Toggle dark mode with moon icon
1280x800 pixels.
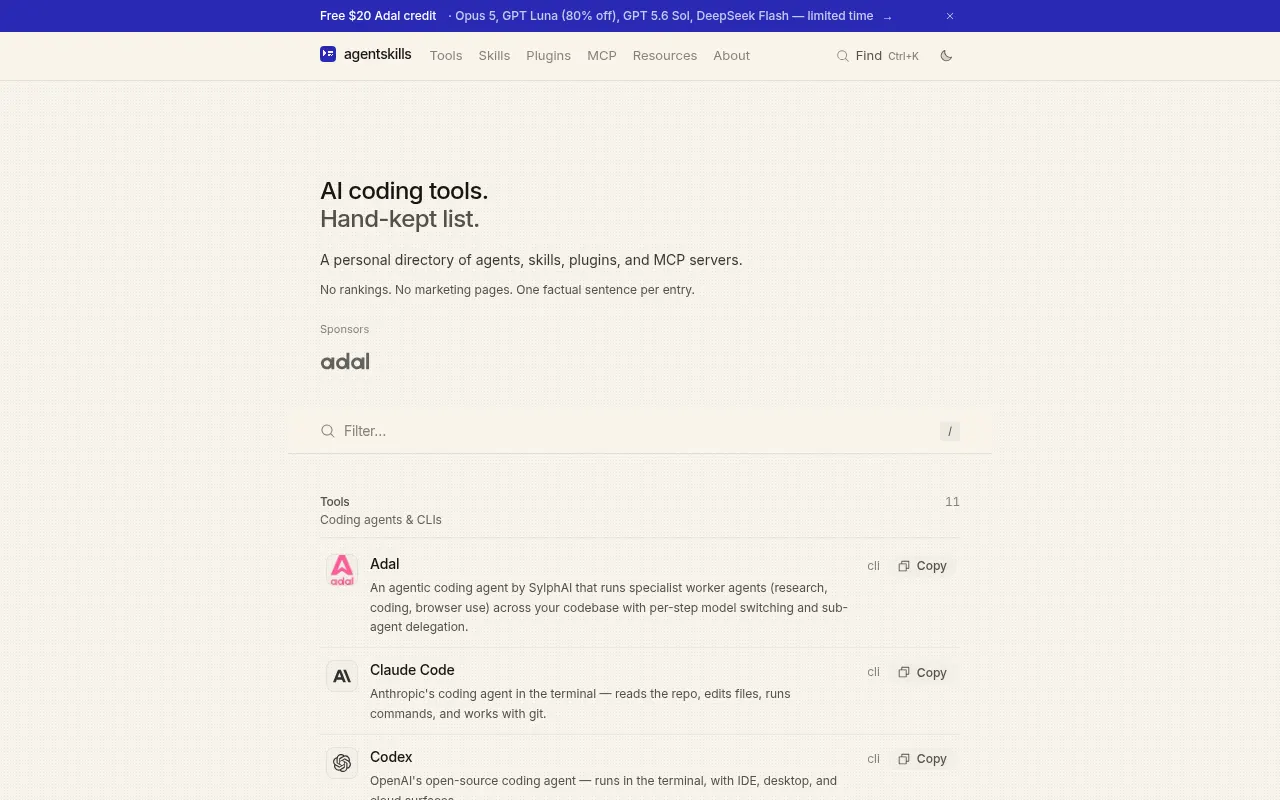click(x=946, y=56)
